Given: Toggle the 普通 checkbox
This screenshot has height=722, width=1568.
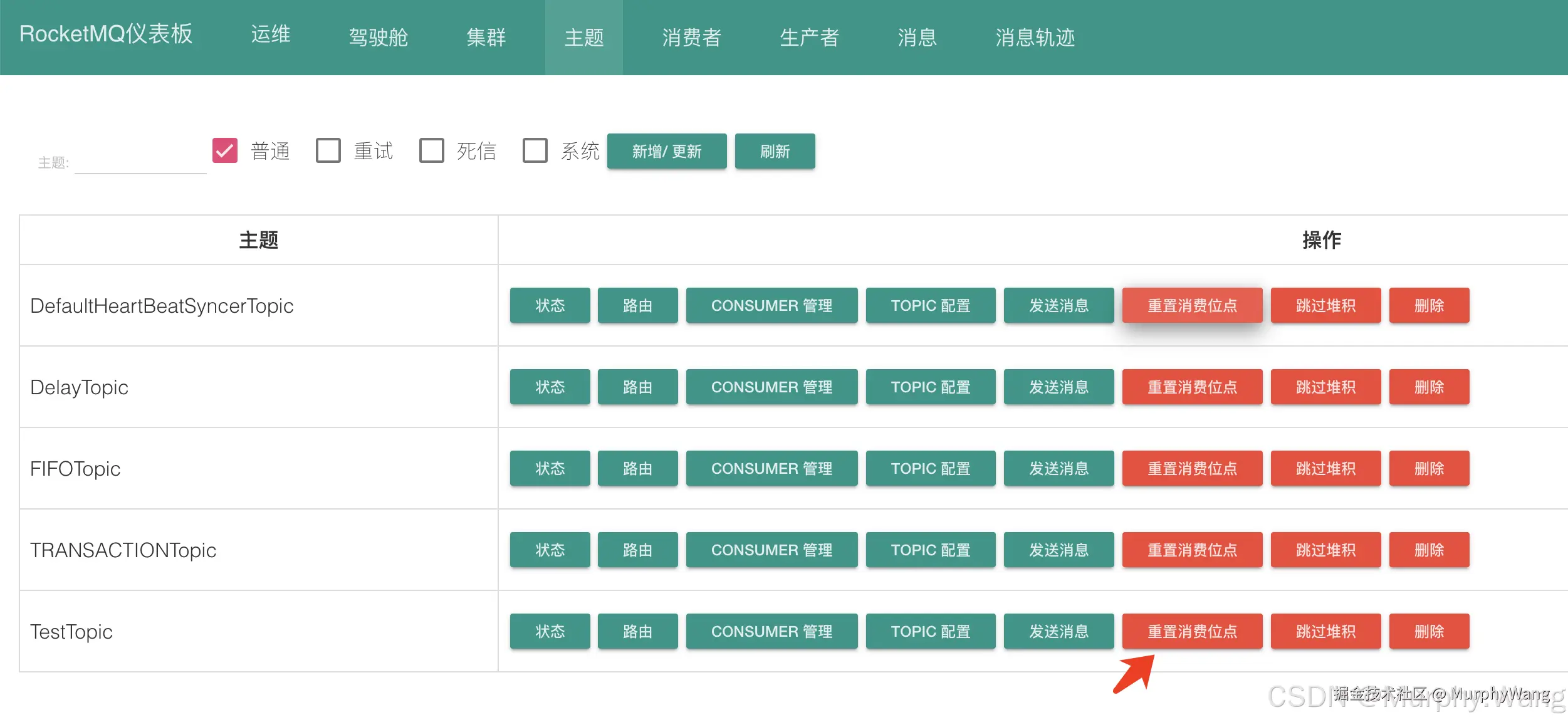Looking at the screenshot, I should (x=224, y=150).
